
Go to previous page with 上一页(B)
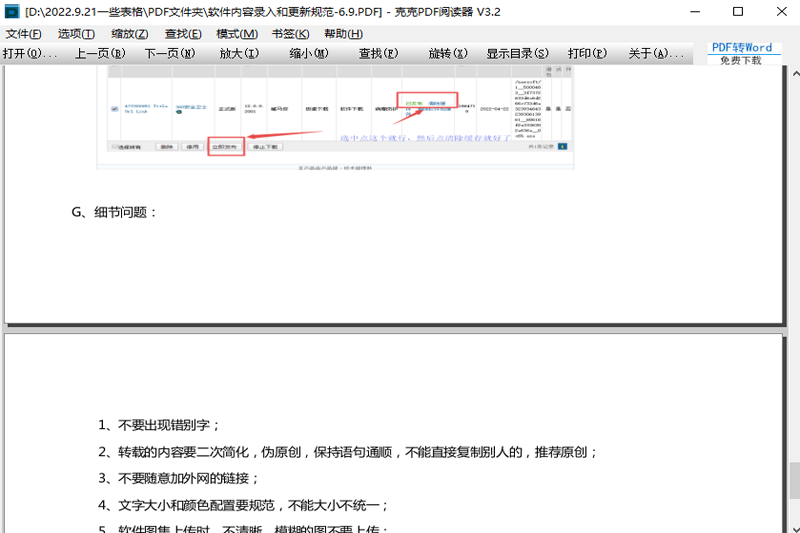pyautogui.click(x=100, y=53)
